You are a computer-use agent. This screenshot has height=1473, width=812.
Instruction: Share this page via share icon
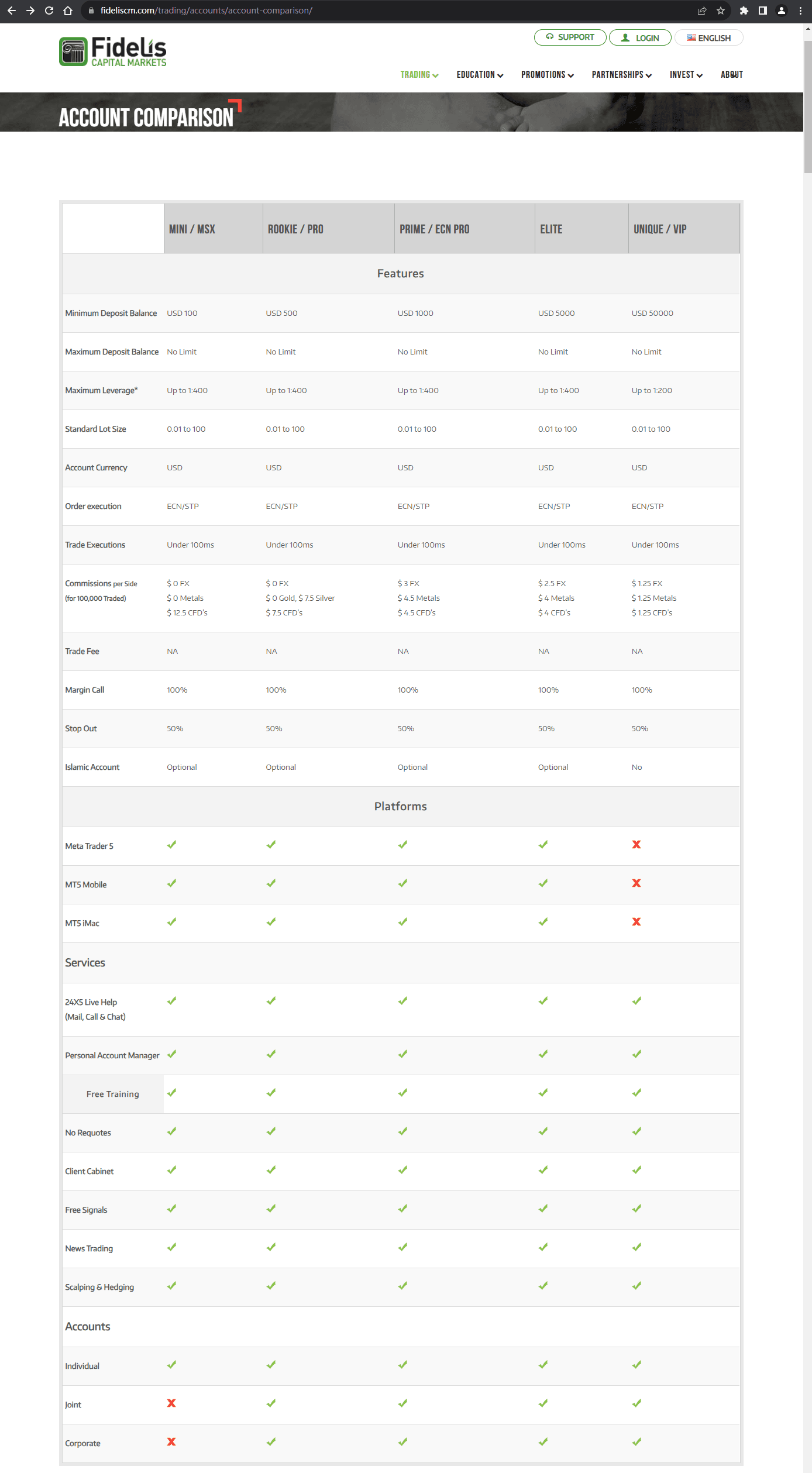coord(702,11)
